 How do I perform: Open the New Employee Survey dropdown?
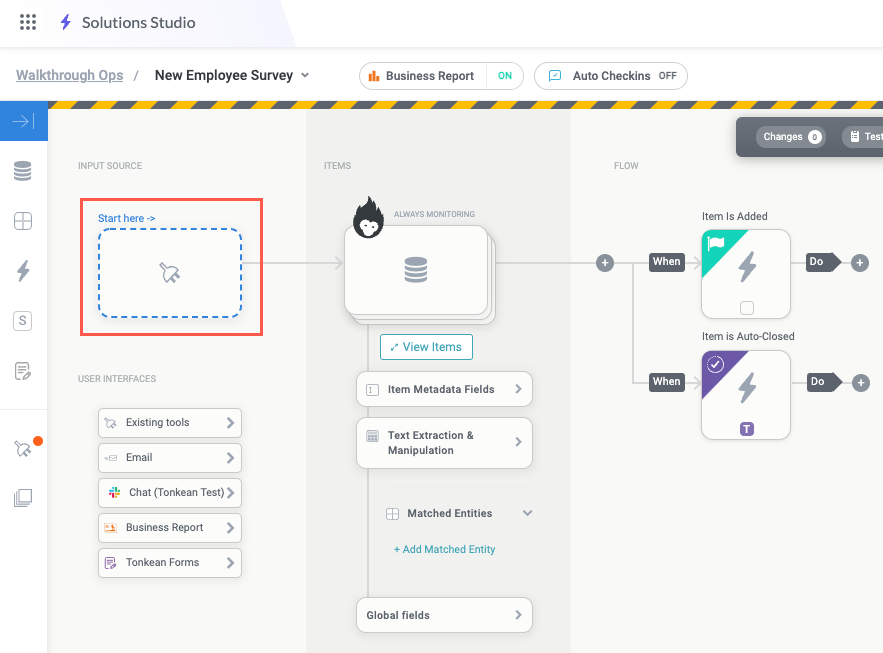[306, 75]
